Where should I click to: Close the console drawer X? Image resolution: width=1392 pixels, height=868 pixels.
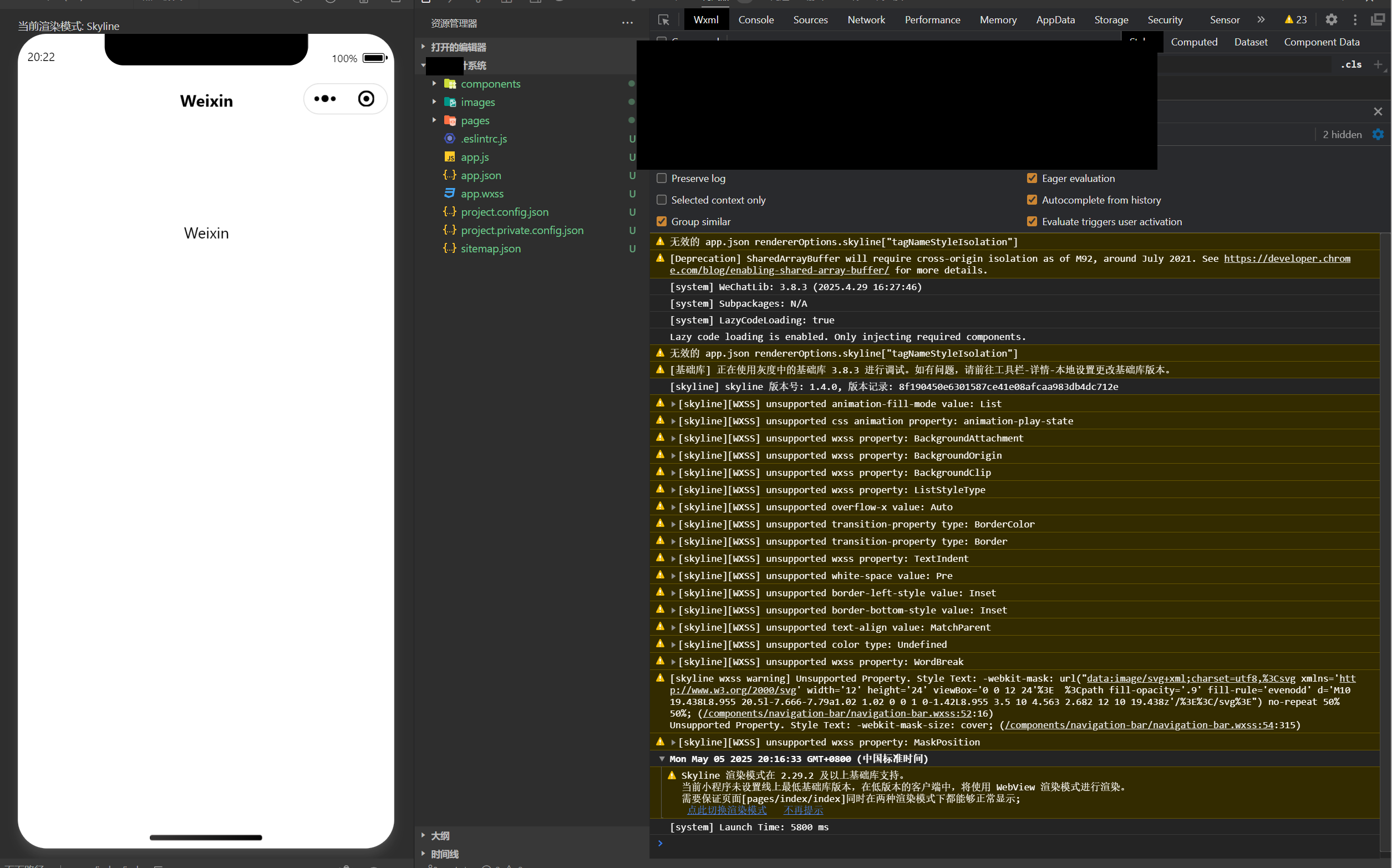pyautogui.click(x=1378, y=111)
